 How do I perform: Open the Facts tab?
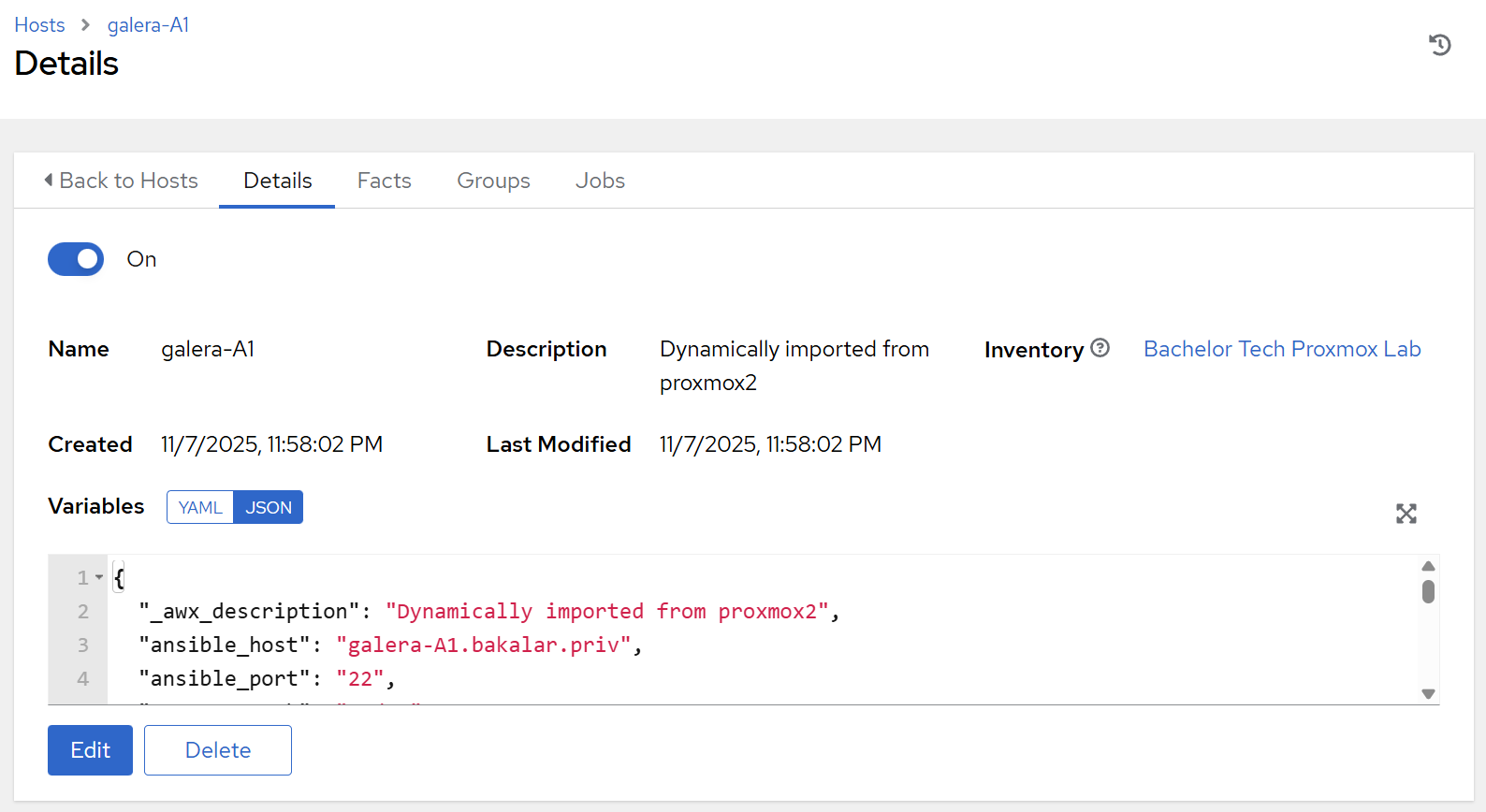point(384,181)
